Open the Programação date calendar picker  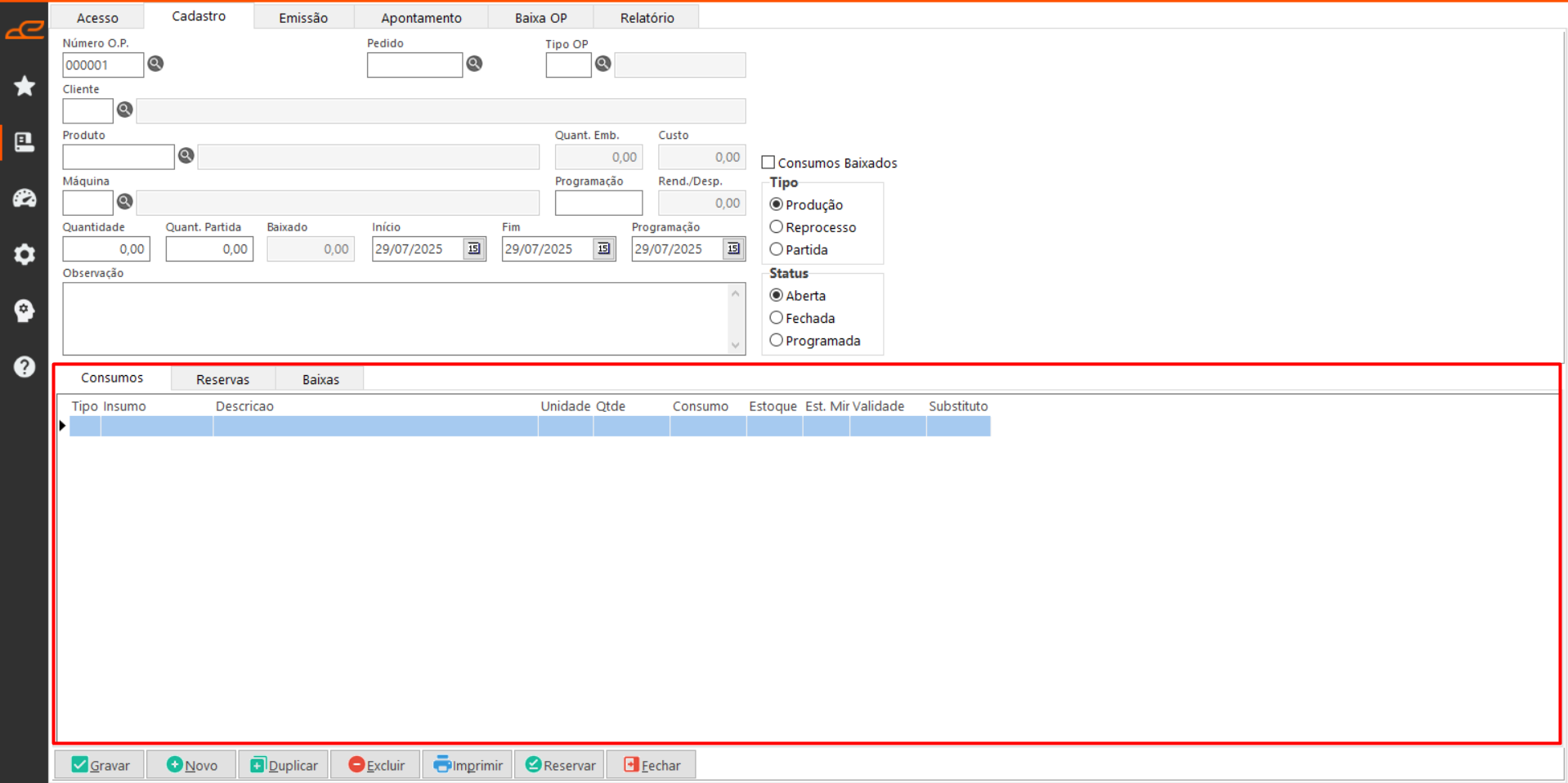[733, 248]
